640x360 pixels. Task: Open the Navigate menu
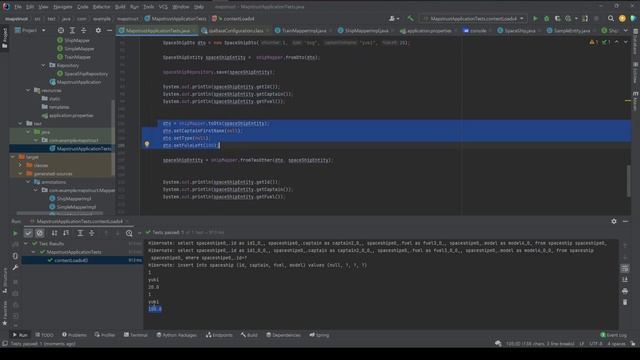pos(63,7)
